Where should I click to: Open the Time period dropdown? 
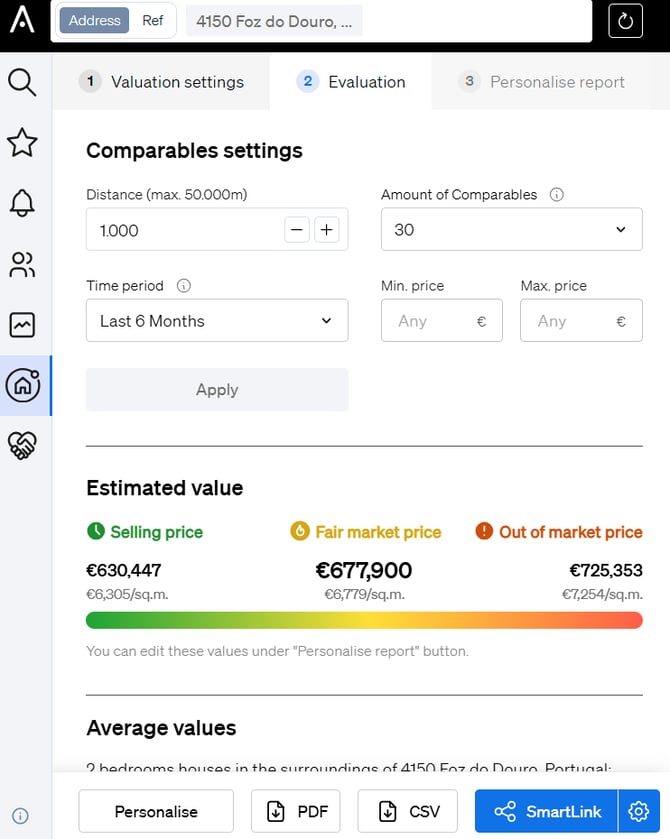(x=217, y=321)
